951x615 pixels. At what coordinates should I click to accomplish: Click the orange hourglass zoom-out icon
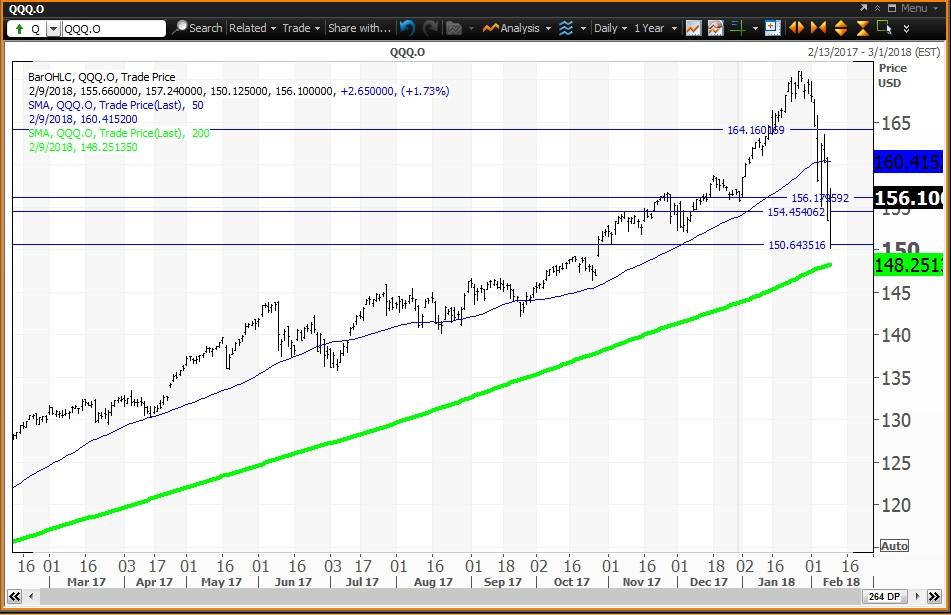864,27
